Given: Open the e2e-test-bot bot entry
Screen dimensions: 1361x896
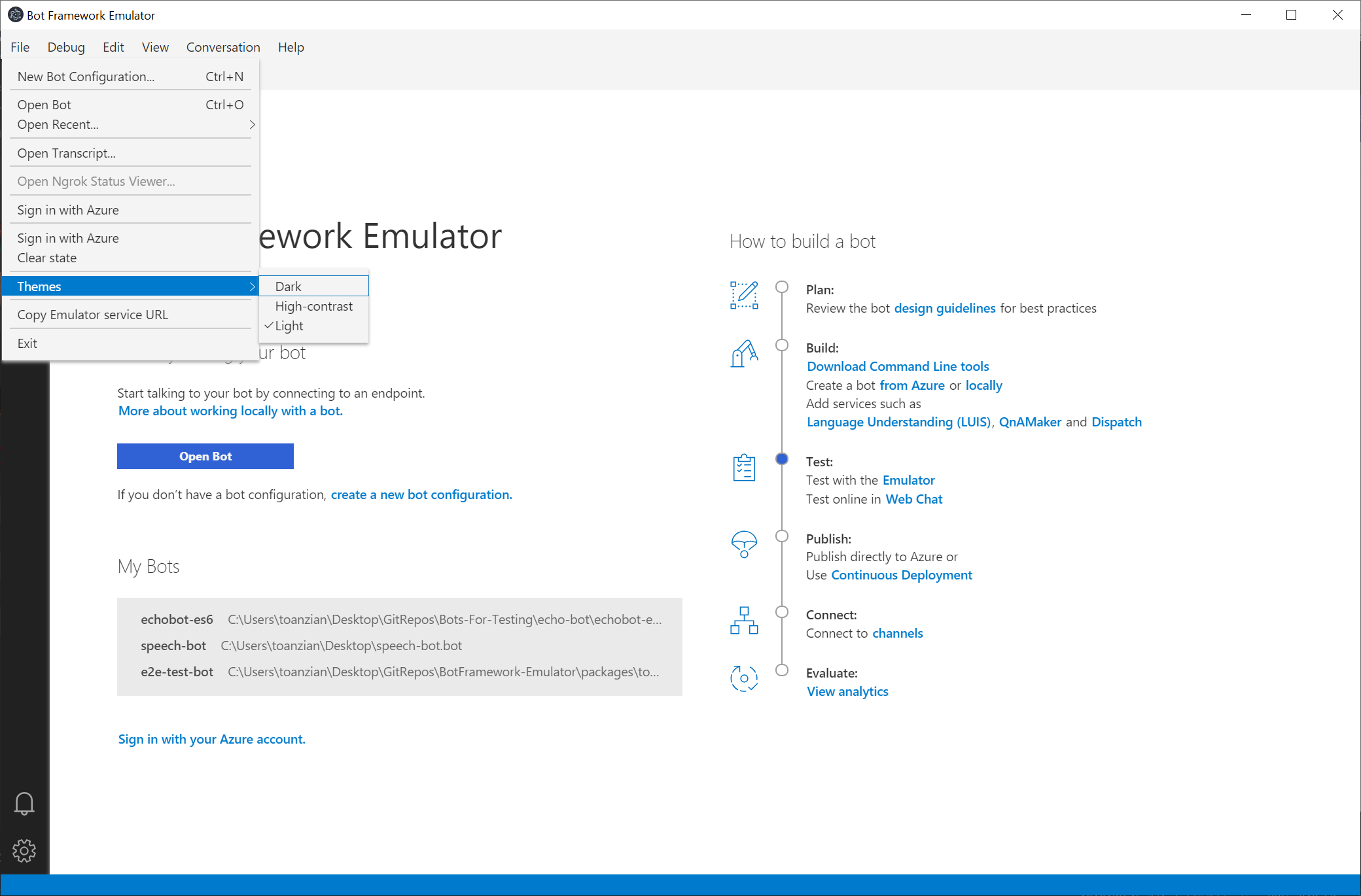Looking at the screenshot, I should click(400, 672).
